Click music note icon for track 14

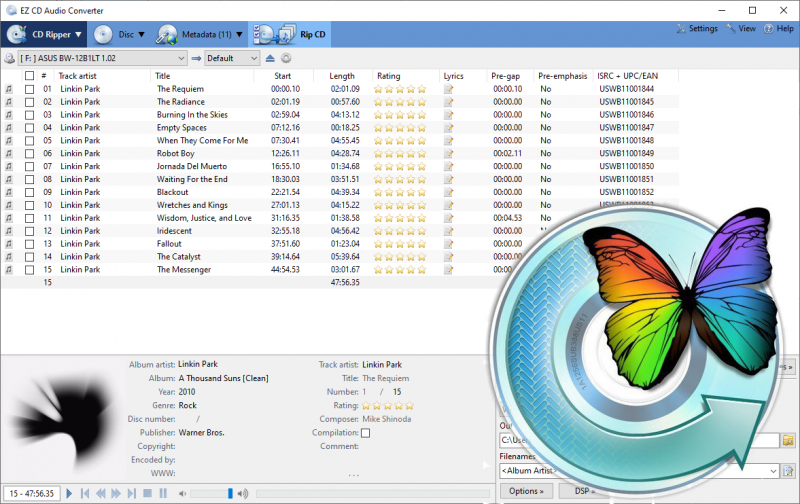[x=9, y=257]
